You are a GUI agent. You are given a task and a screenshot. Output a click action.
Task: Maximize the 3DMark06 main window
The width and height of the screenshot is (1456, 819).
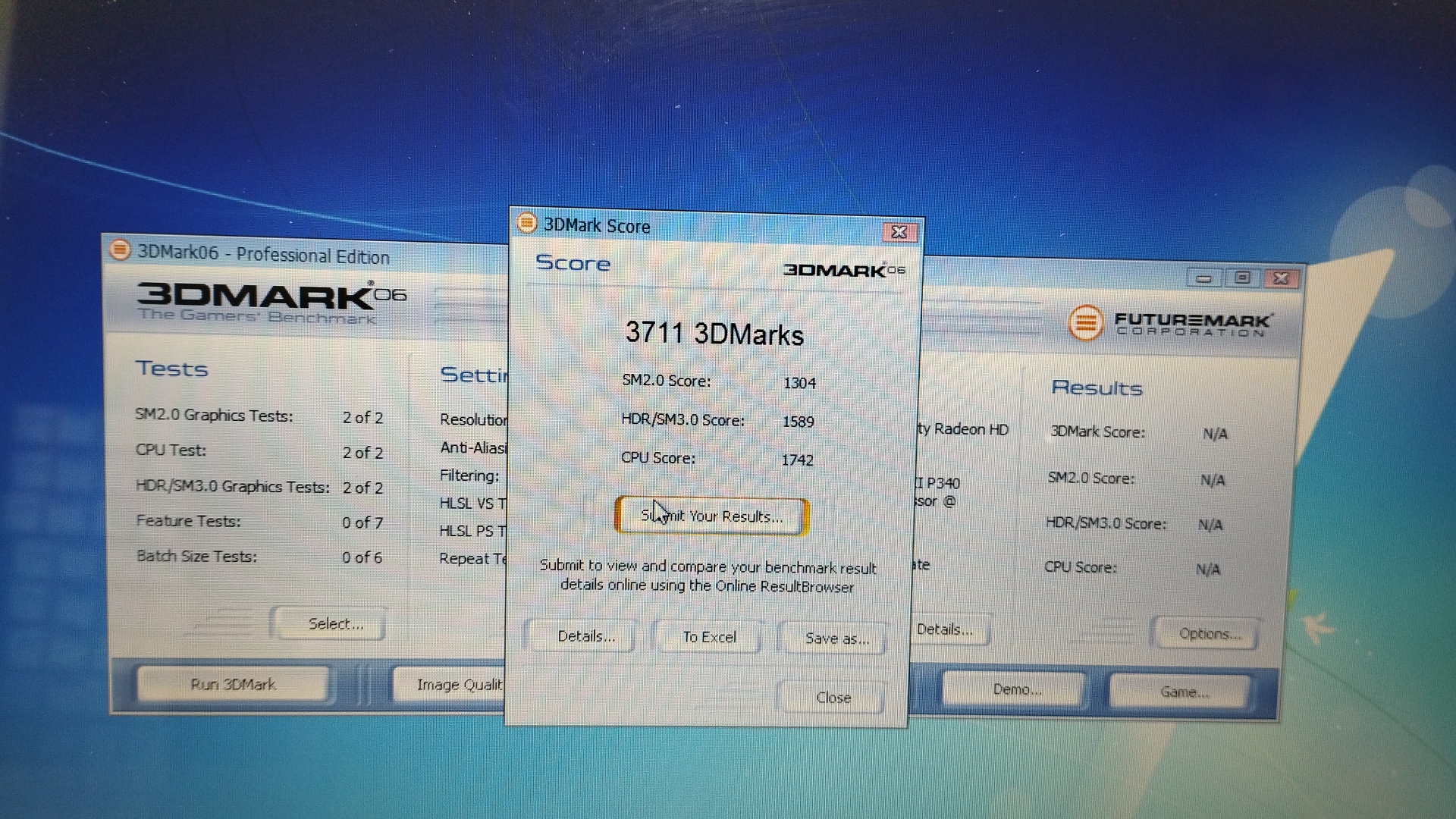click(1242, 278)
